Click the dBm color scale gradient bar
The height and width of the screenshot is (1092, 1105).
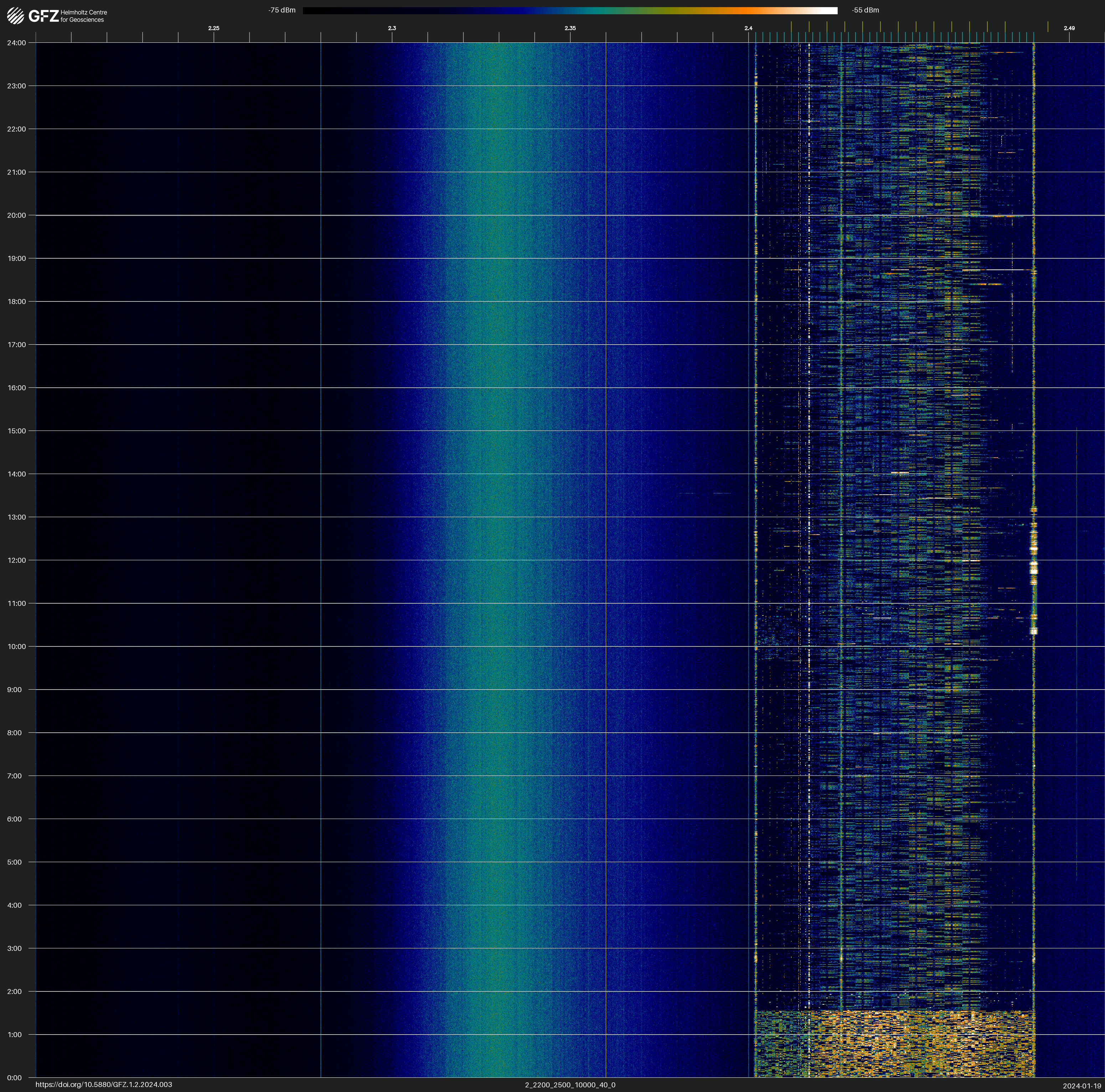570,10
